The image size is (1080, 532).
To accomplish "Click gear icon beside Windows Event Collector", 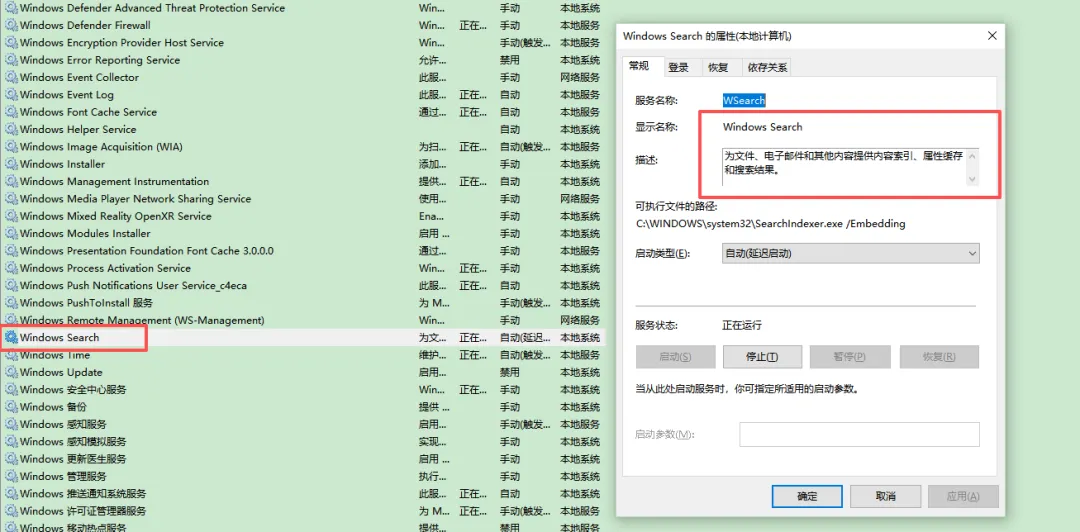I will tap(12, 77).
